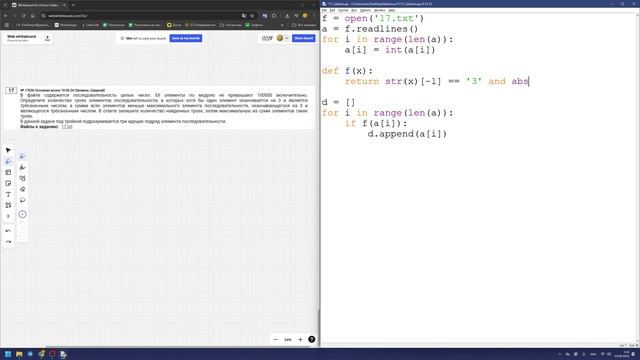This screenshot has height=360, width=640.
Task: Select the frame/table tool on whiteboard
Action: [8, 173]
